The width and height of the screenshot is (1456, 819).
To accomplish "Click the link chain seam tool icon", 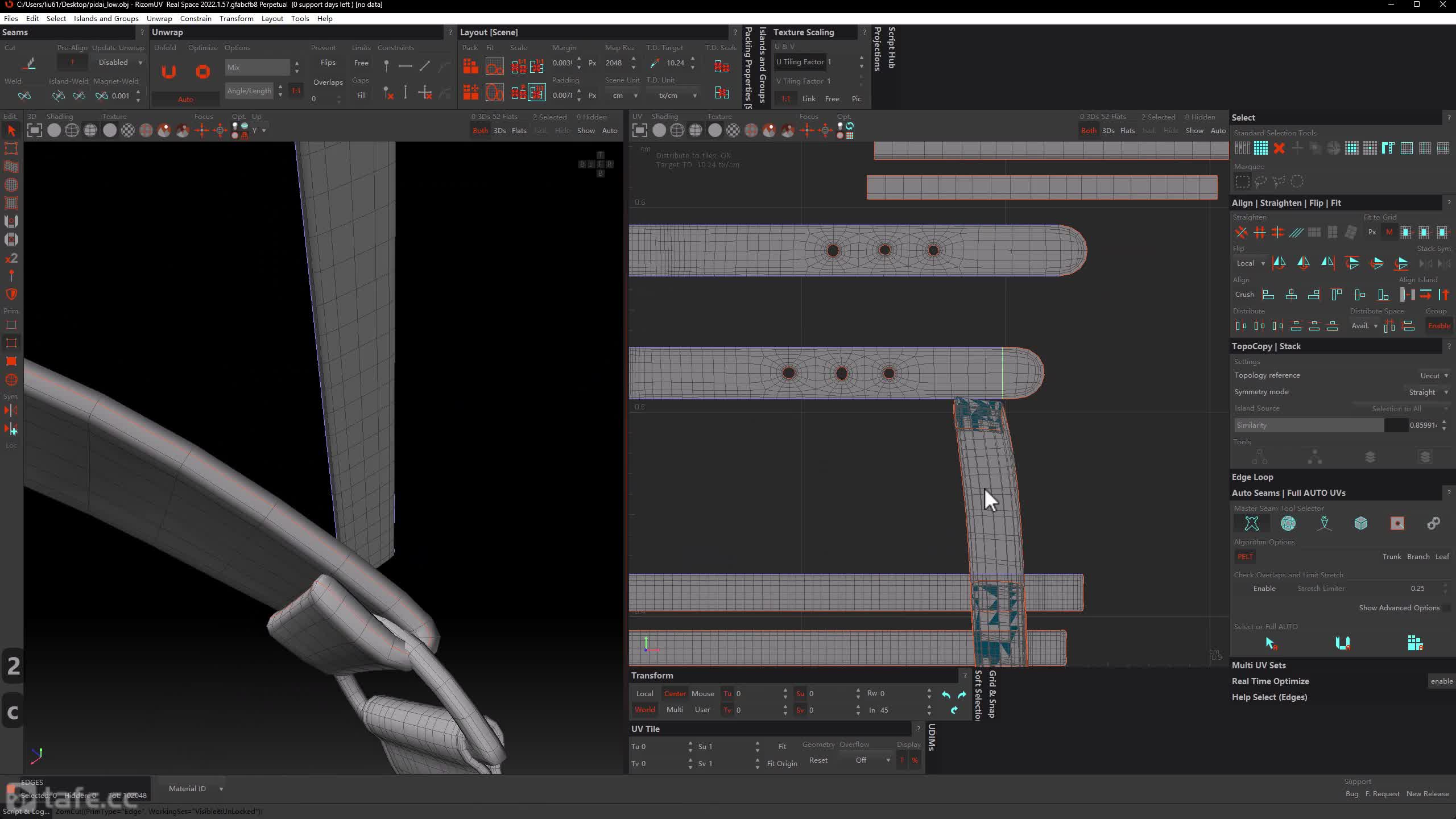I will tap(1433, 523).
